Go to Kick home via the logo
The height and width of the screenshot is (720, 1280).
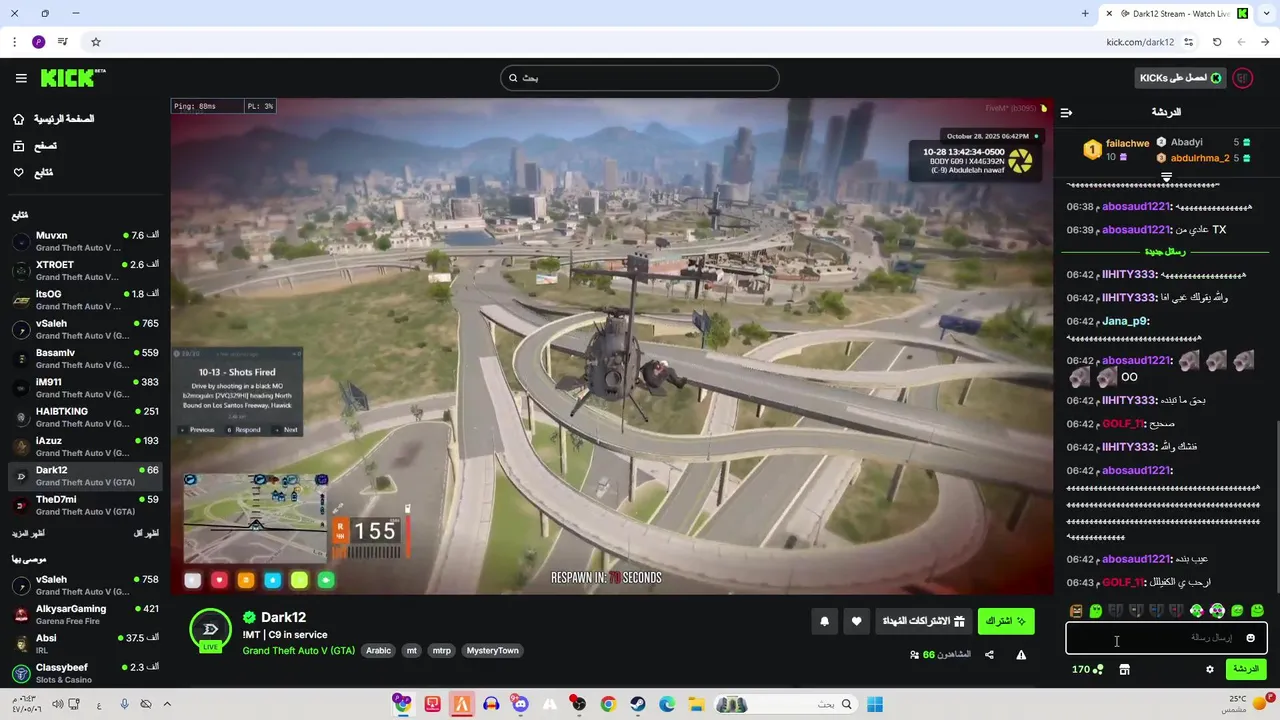point(72,78)
